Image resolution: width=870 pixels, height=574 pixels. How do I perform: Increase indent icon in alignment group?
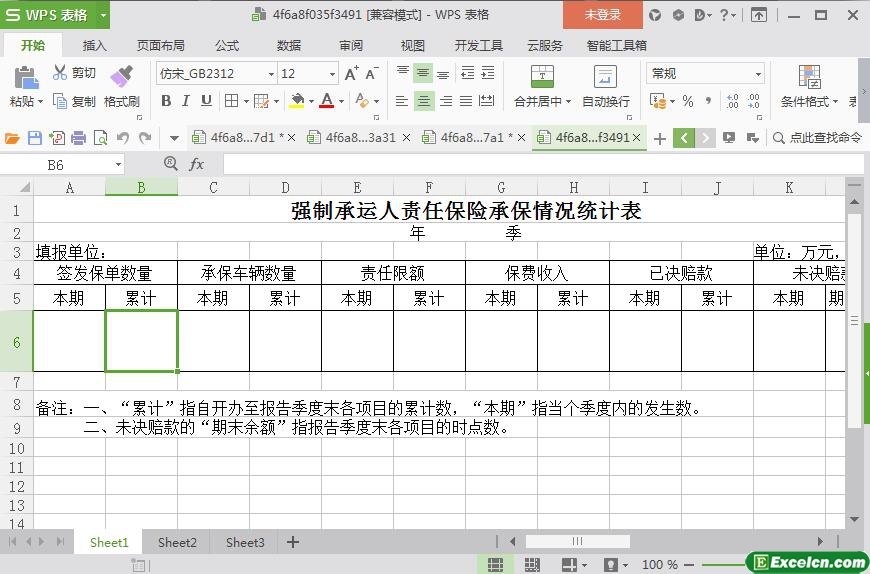click(x=488, y=73)
